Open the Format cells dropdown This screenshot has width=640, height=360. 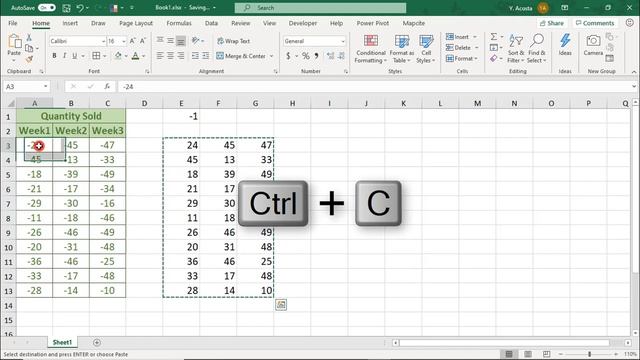(476, 59)
